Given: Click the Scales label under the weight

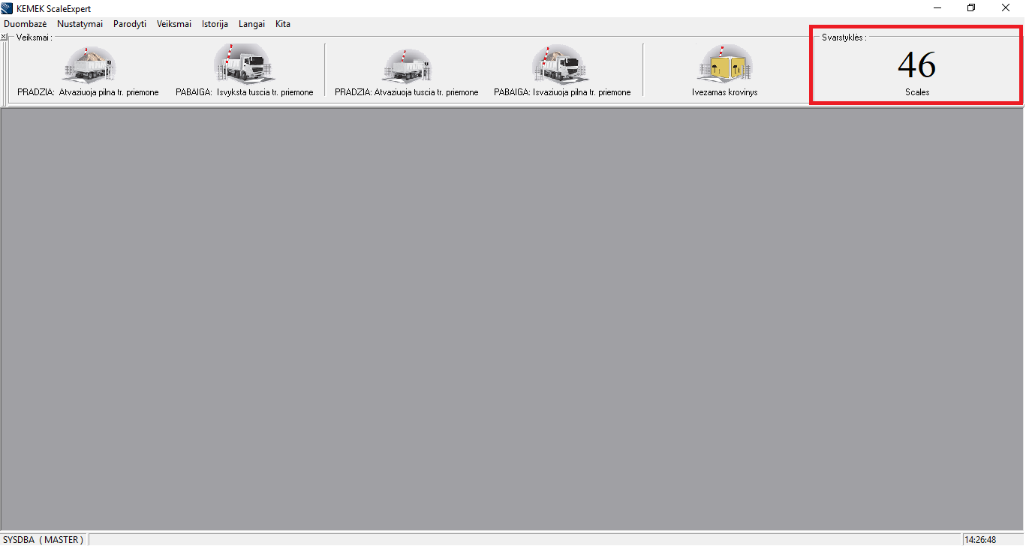Looking at the screenshot, I should [916, 92].
